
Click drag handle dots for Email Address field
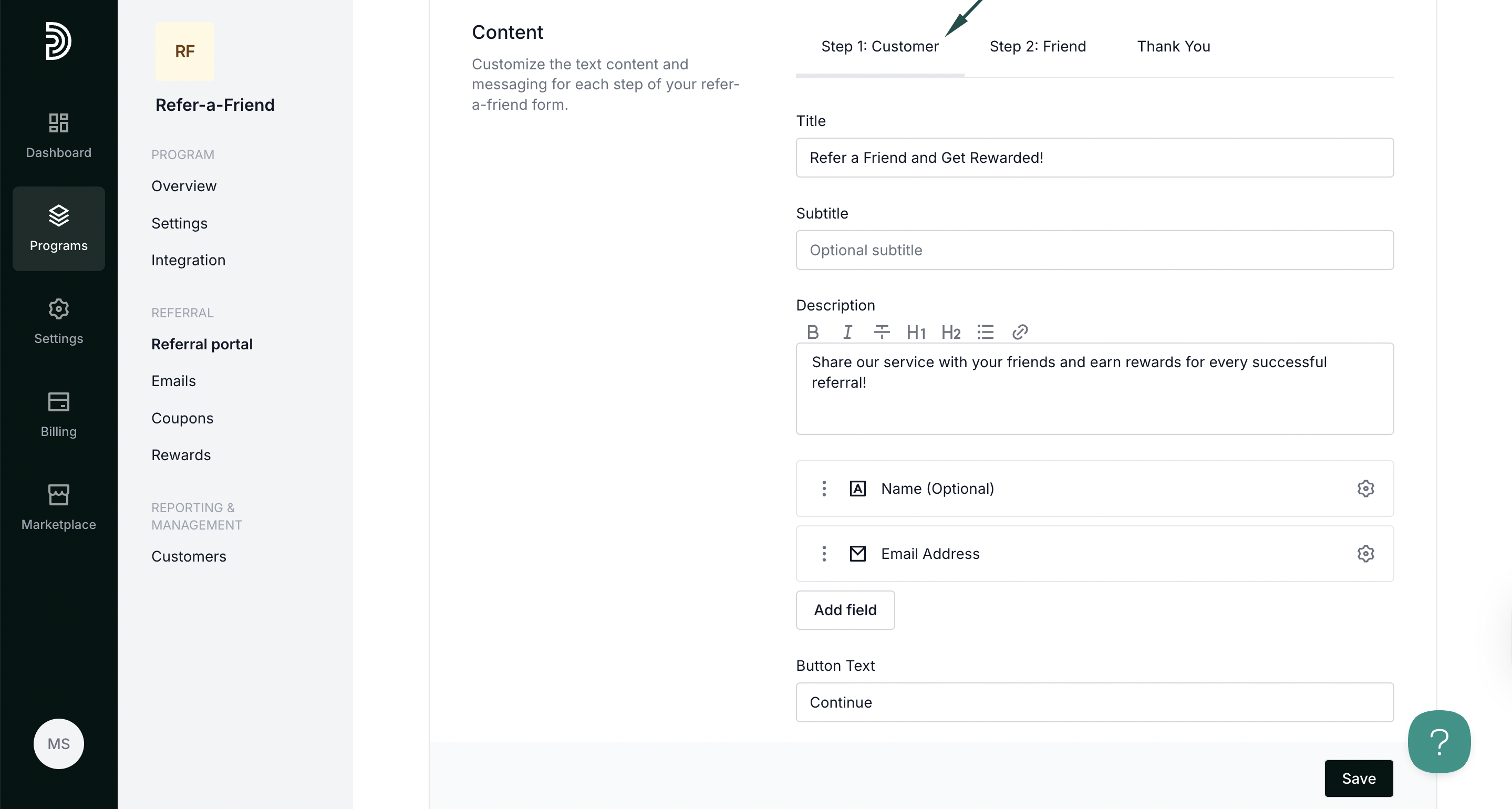[823, 554]
